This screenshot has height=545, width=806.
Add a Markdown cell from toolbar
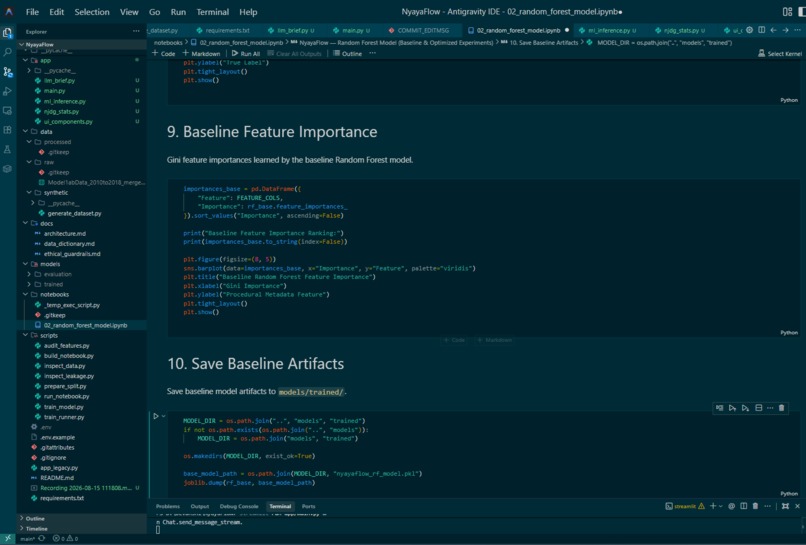pos(201,53)
